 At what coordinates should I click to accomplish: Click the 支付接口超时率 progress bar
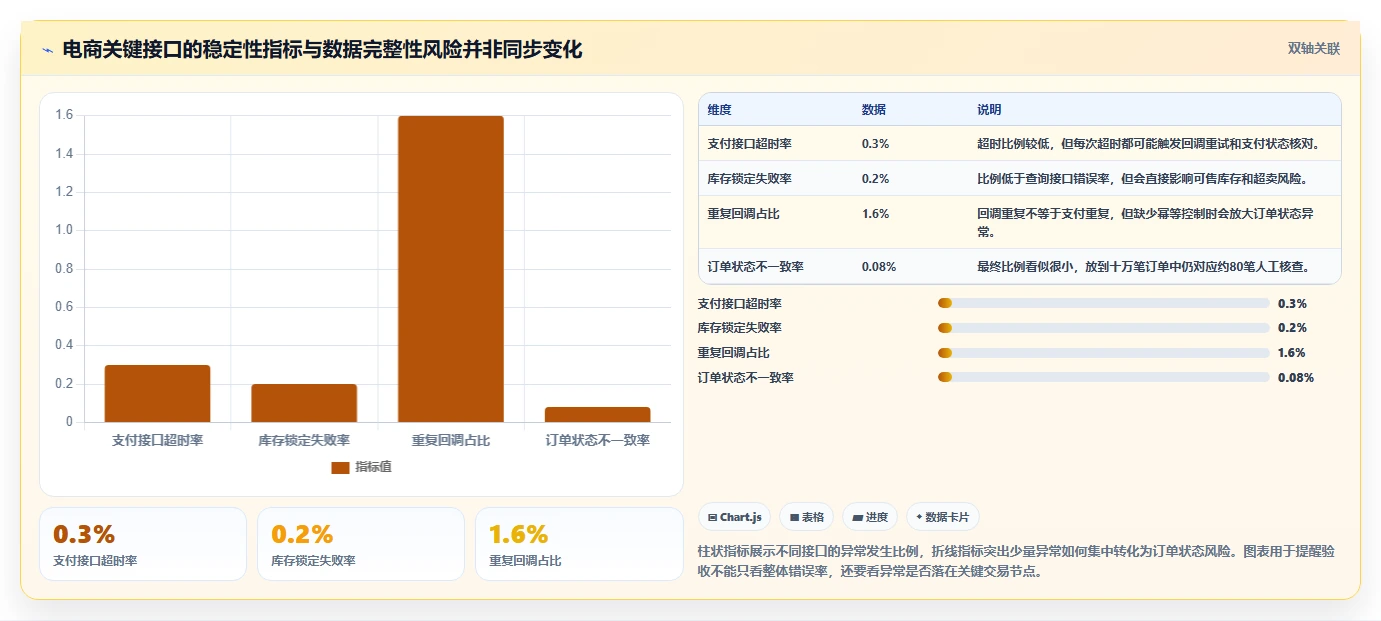[1104, 303]
